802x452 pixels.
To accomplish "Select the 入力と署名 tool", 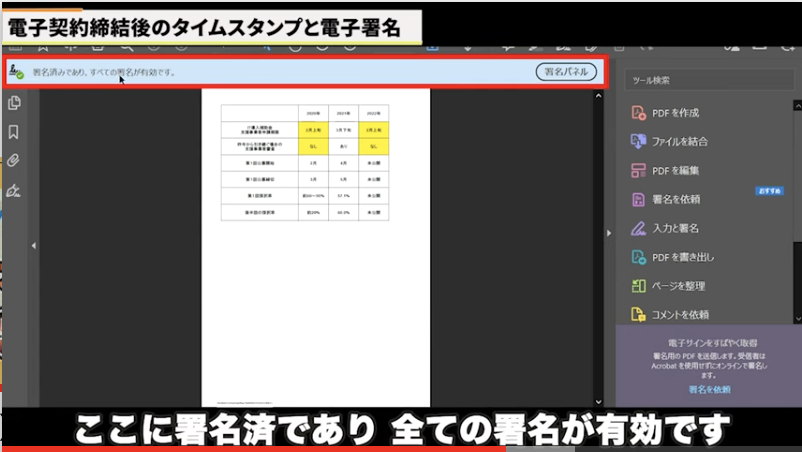I will [x=675, y=229].
